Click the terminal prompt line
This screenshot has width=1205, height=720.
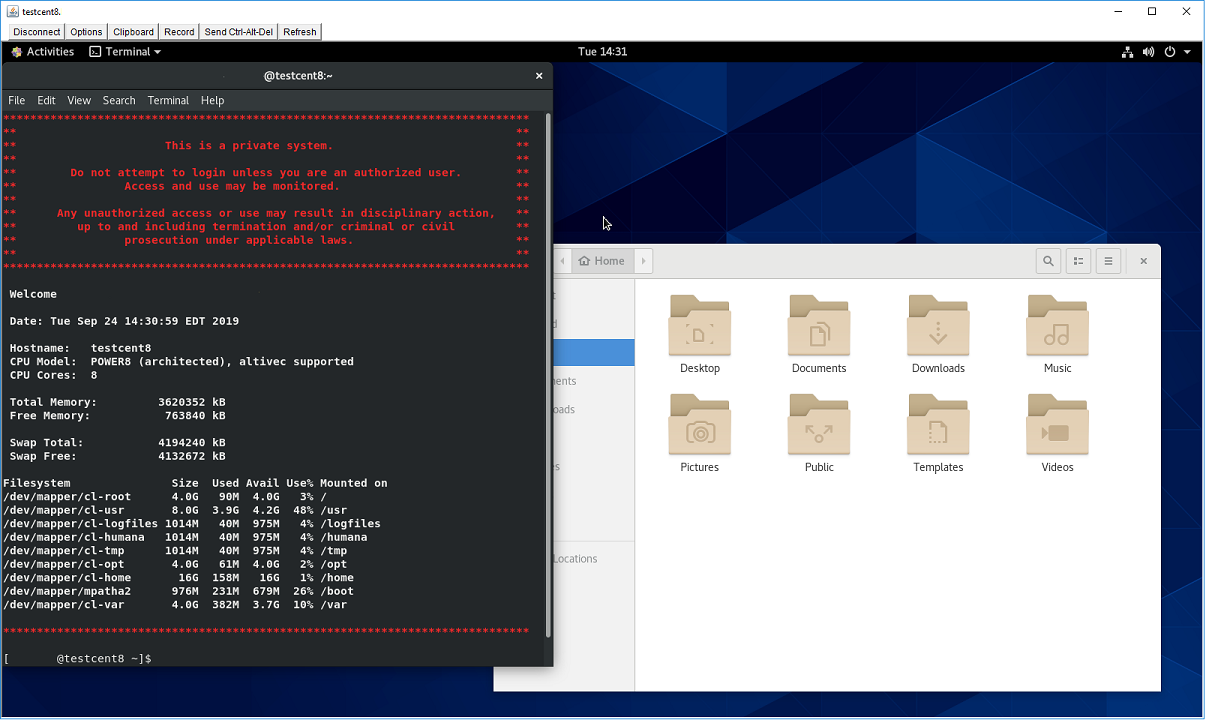pos(78,659)
